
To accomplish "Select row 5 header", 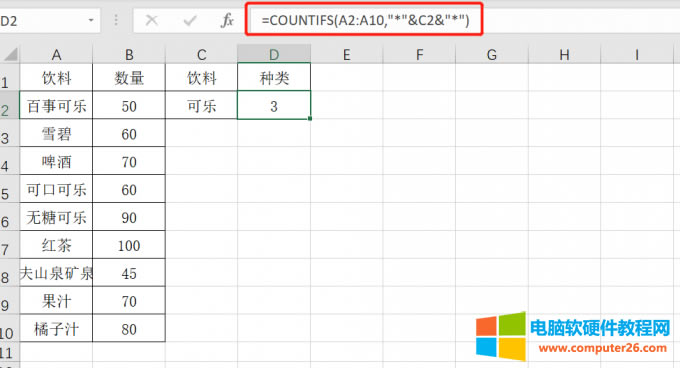I will point(10,189).
